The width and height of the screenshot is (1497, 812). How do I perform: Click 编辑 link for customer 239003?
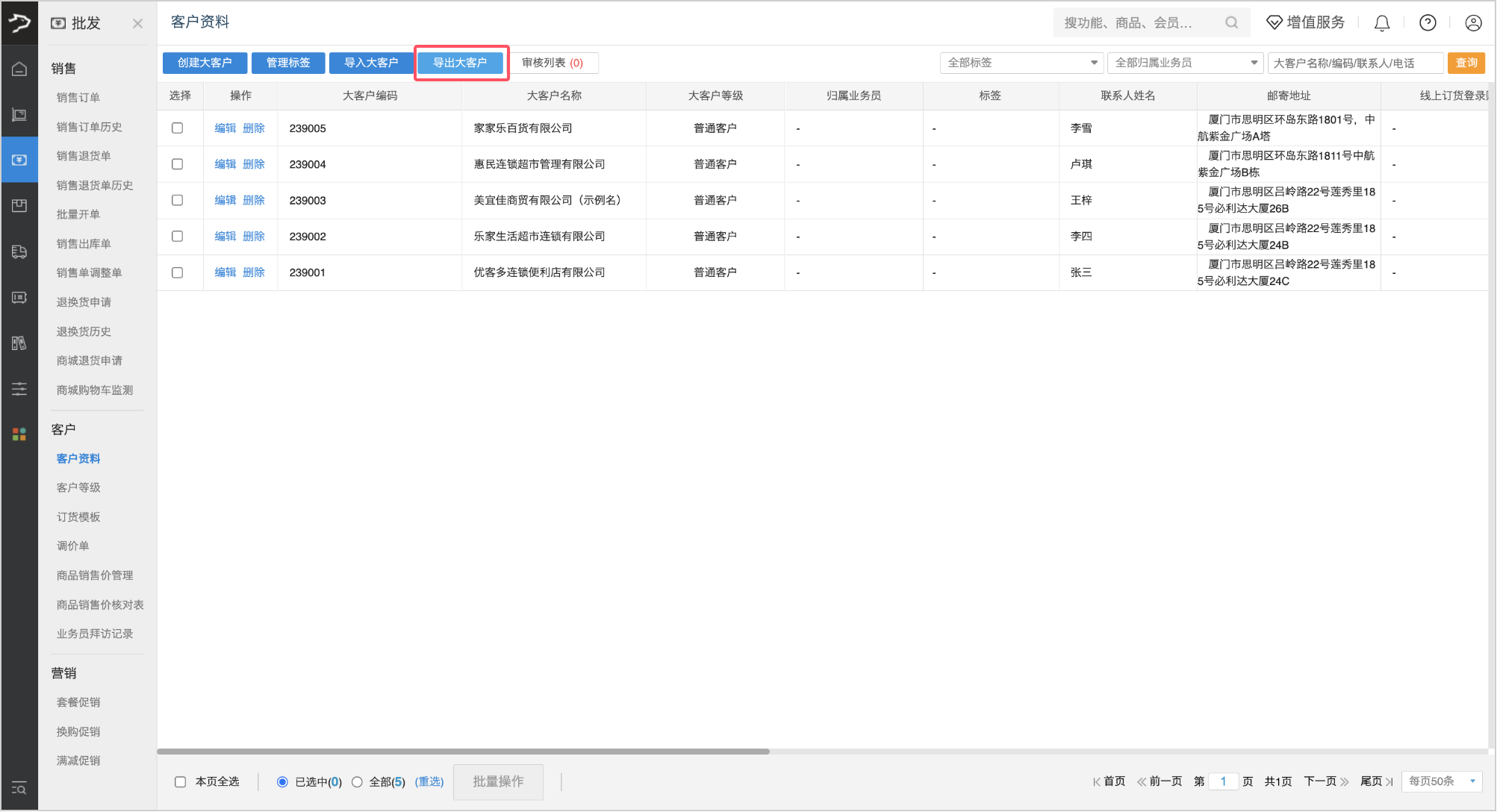point(225,200)
